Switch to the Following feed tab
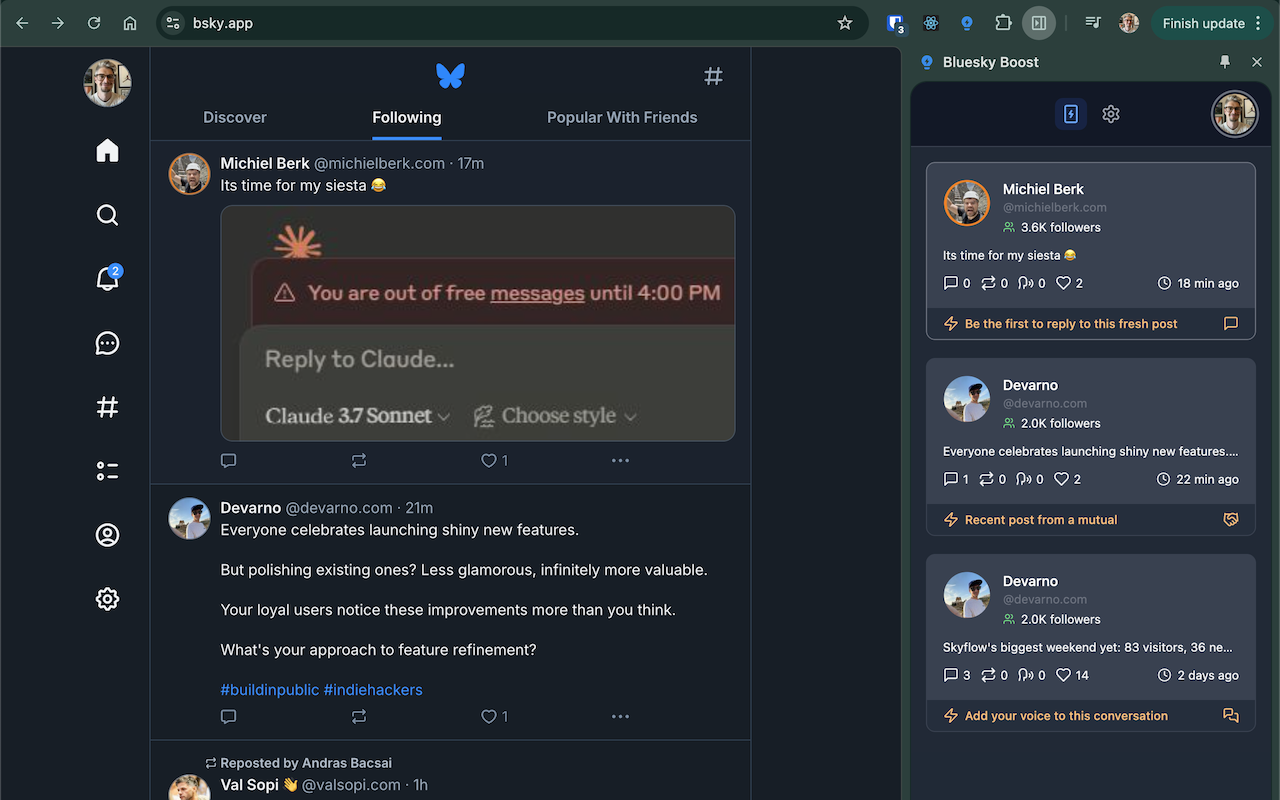The image size is (1280, 800). [407, 117]
